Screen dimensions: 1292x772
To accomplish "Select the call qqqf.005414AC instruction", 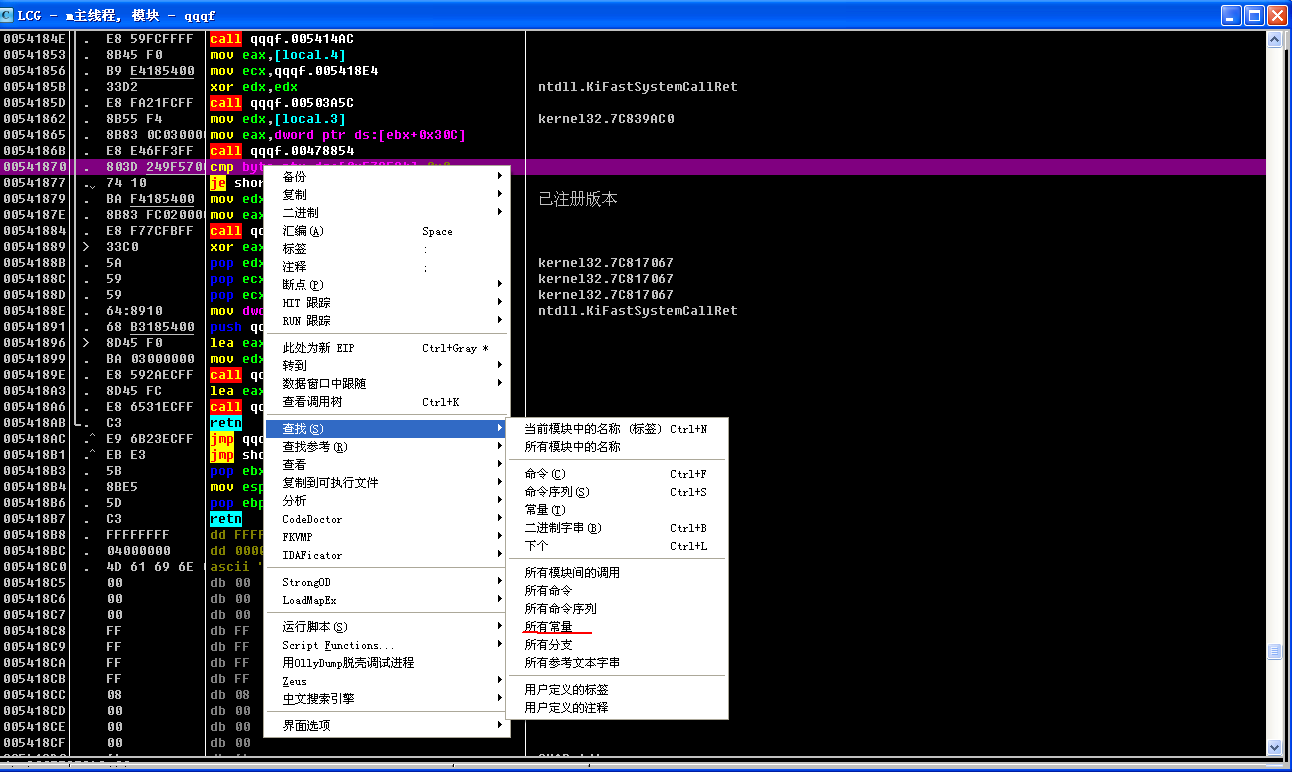I will coord(282,39).
